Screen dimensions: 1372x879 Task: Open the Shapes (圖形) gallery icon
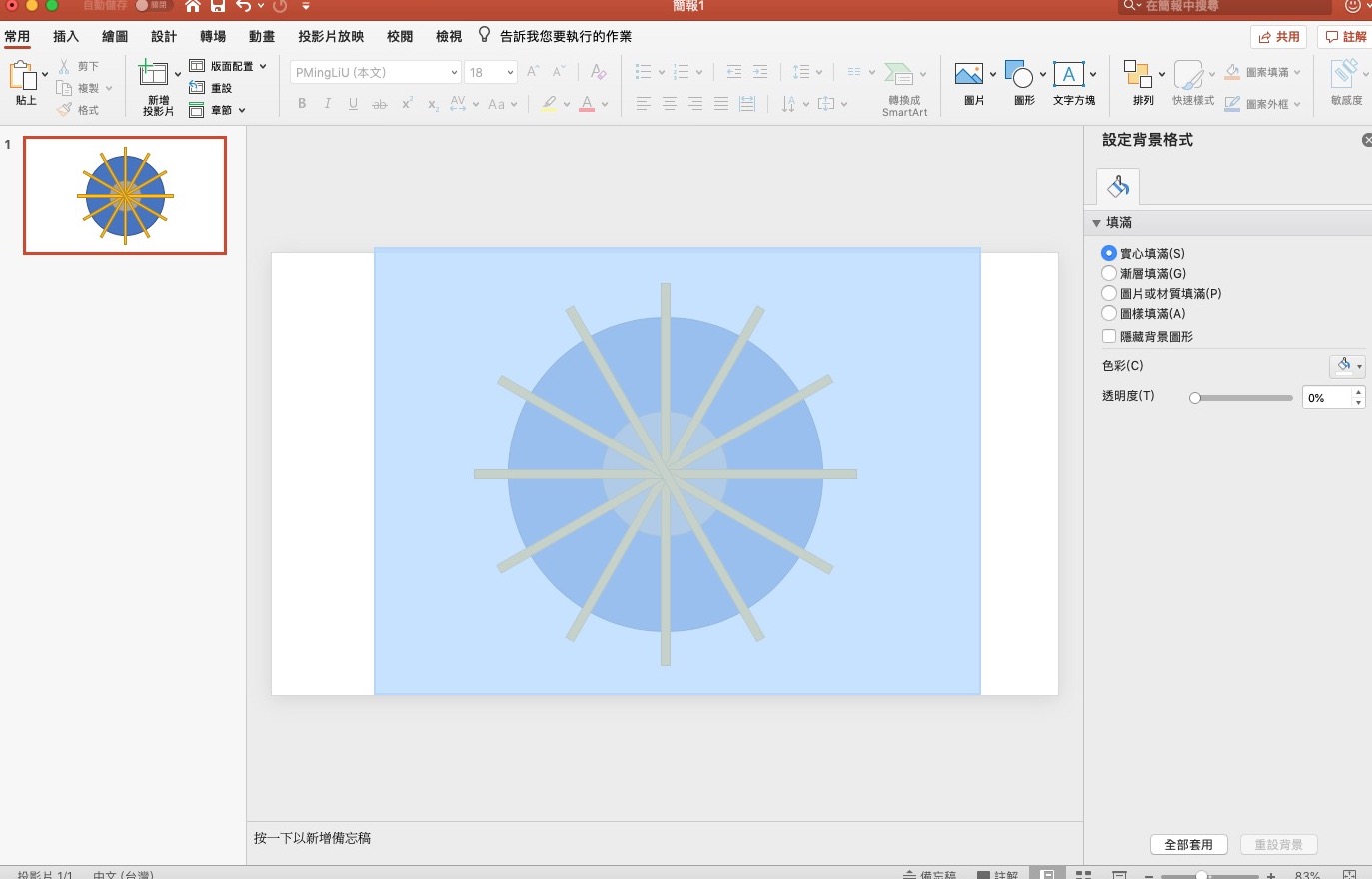pos(1018,75)
